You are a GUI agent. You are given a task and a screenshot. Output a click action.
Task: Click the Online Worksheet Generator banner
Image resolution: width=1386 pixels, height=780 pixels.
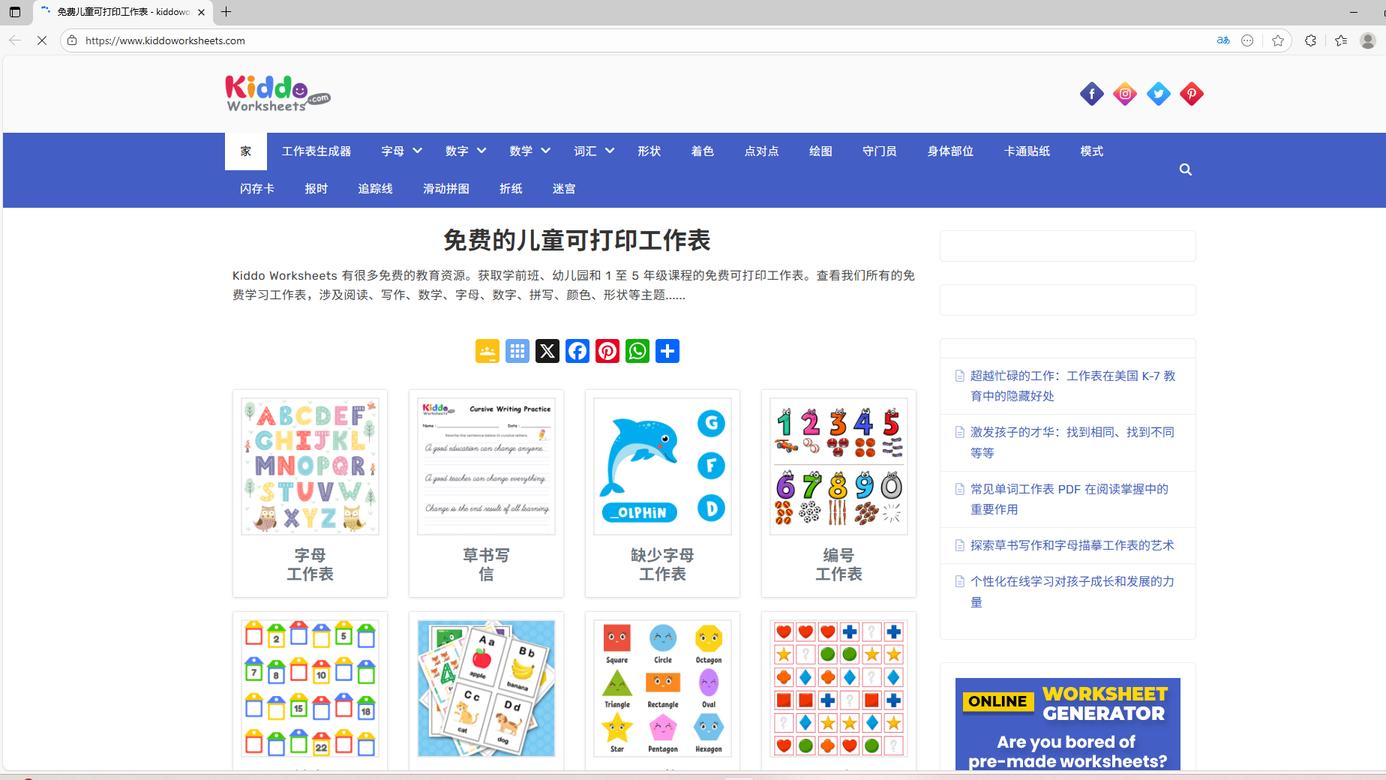[1068, 724]
